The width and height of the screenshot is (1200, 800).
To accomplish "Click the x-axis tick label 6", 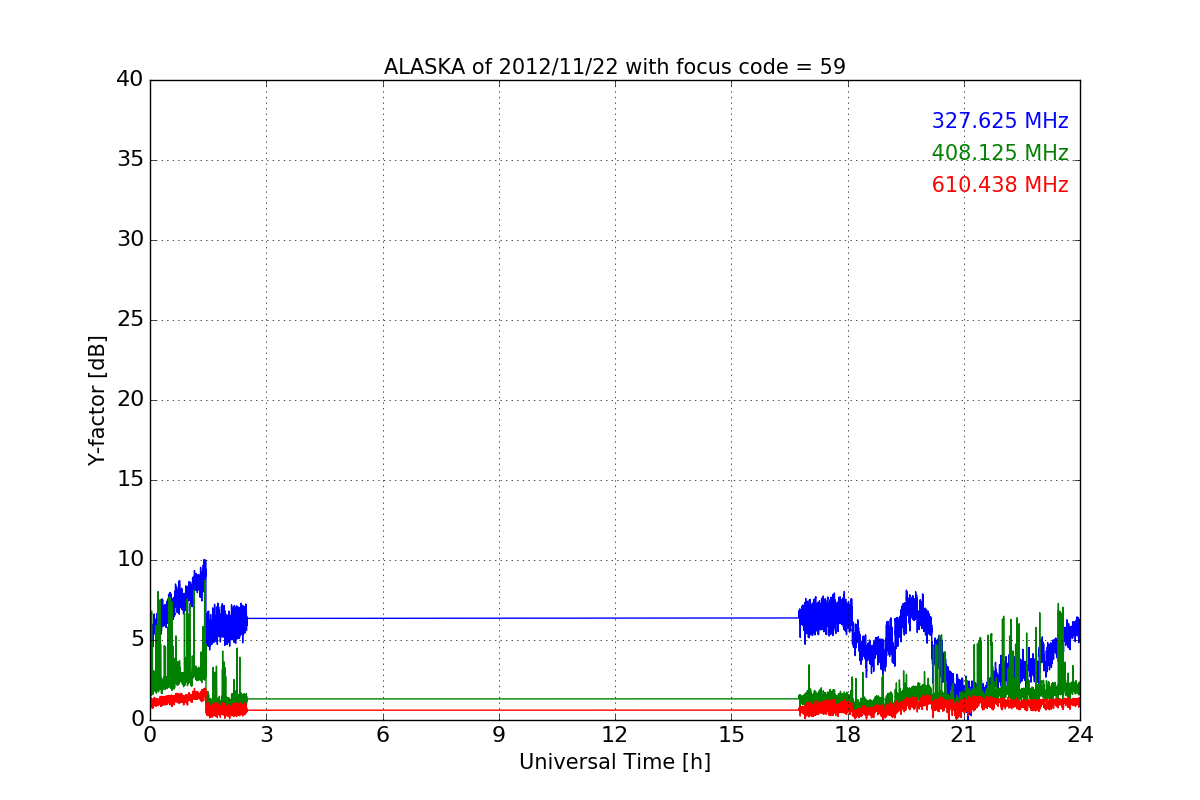I will [x=382, y=734].
